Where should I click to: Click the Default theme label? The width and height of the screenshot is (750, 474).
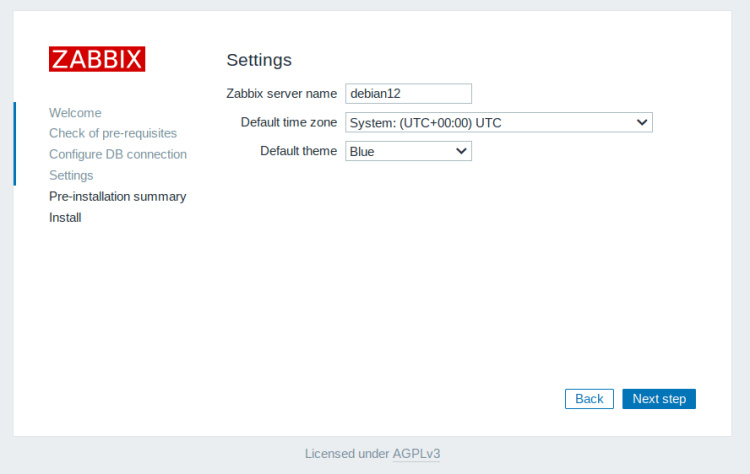[x=298, y=152]
